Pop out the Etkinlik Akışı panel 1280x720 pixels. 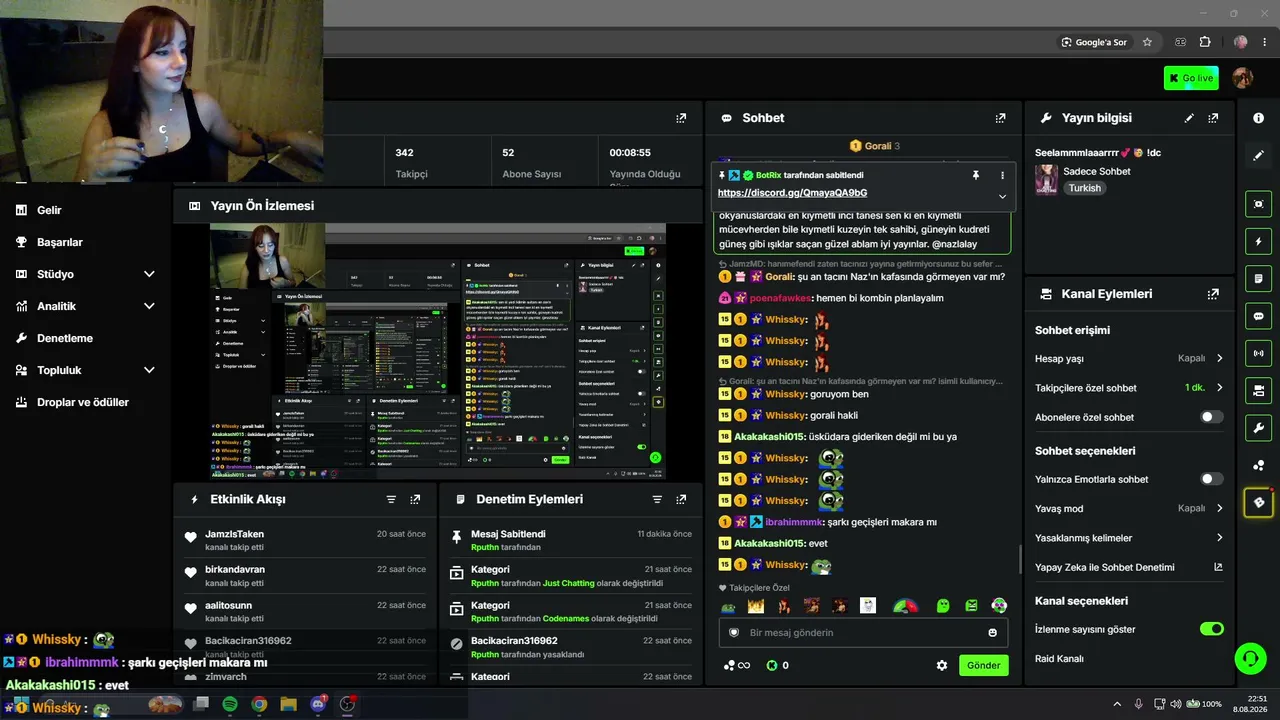[x=415, y=499]
